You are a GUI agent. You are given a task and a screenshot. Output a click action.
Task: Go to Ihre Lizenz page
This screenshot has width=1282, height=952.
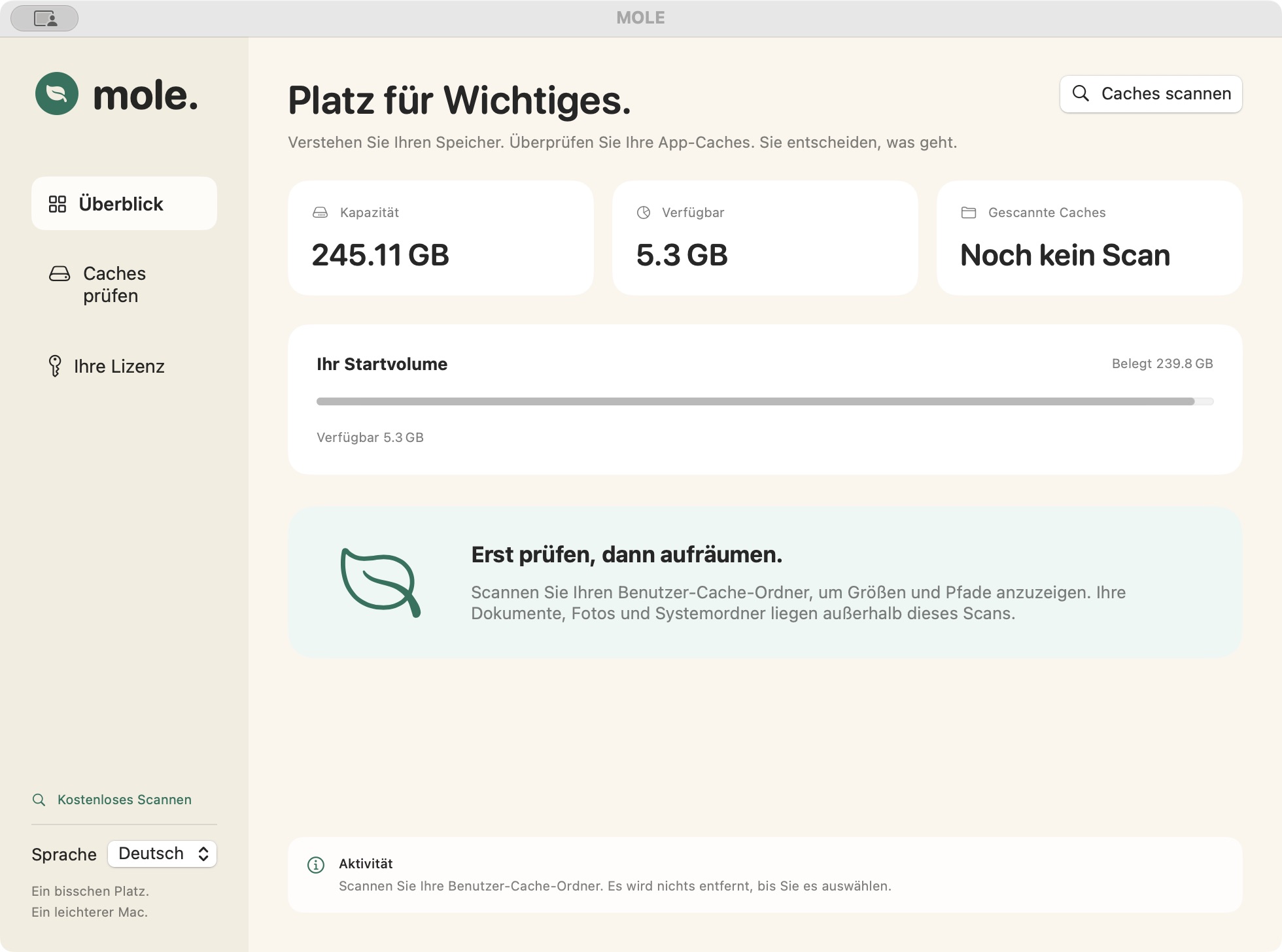coord(124,366)
